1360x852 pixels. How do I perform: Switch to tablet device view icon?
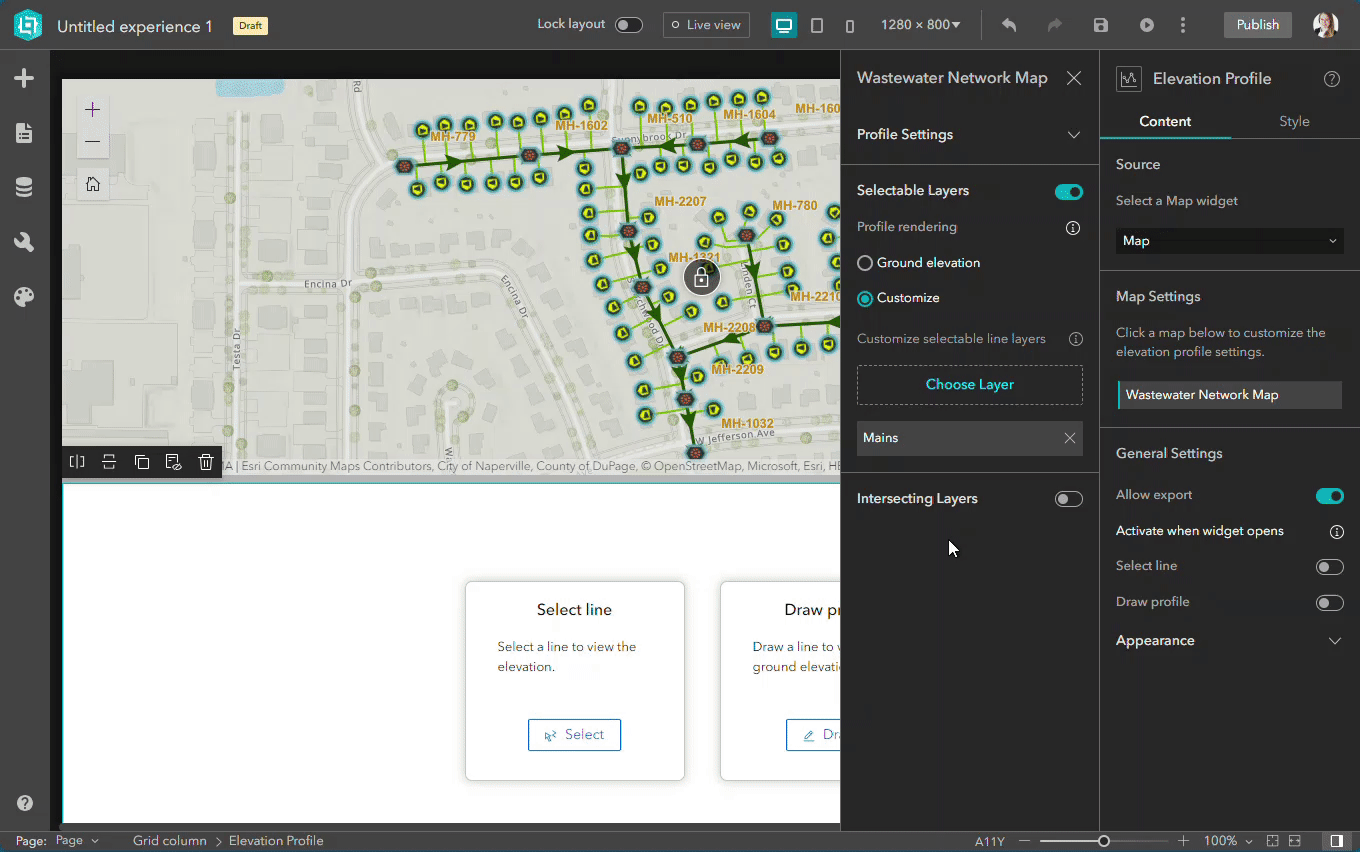[x=817, y=25]
